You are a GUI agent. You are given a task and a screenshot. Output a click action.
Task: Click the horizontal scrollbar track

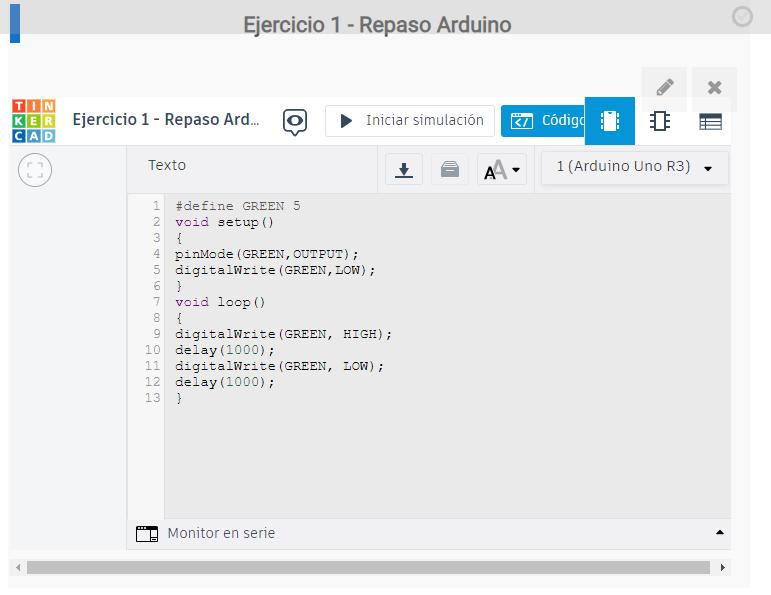click(x=370, y=567)
